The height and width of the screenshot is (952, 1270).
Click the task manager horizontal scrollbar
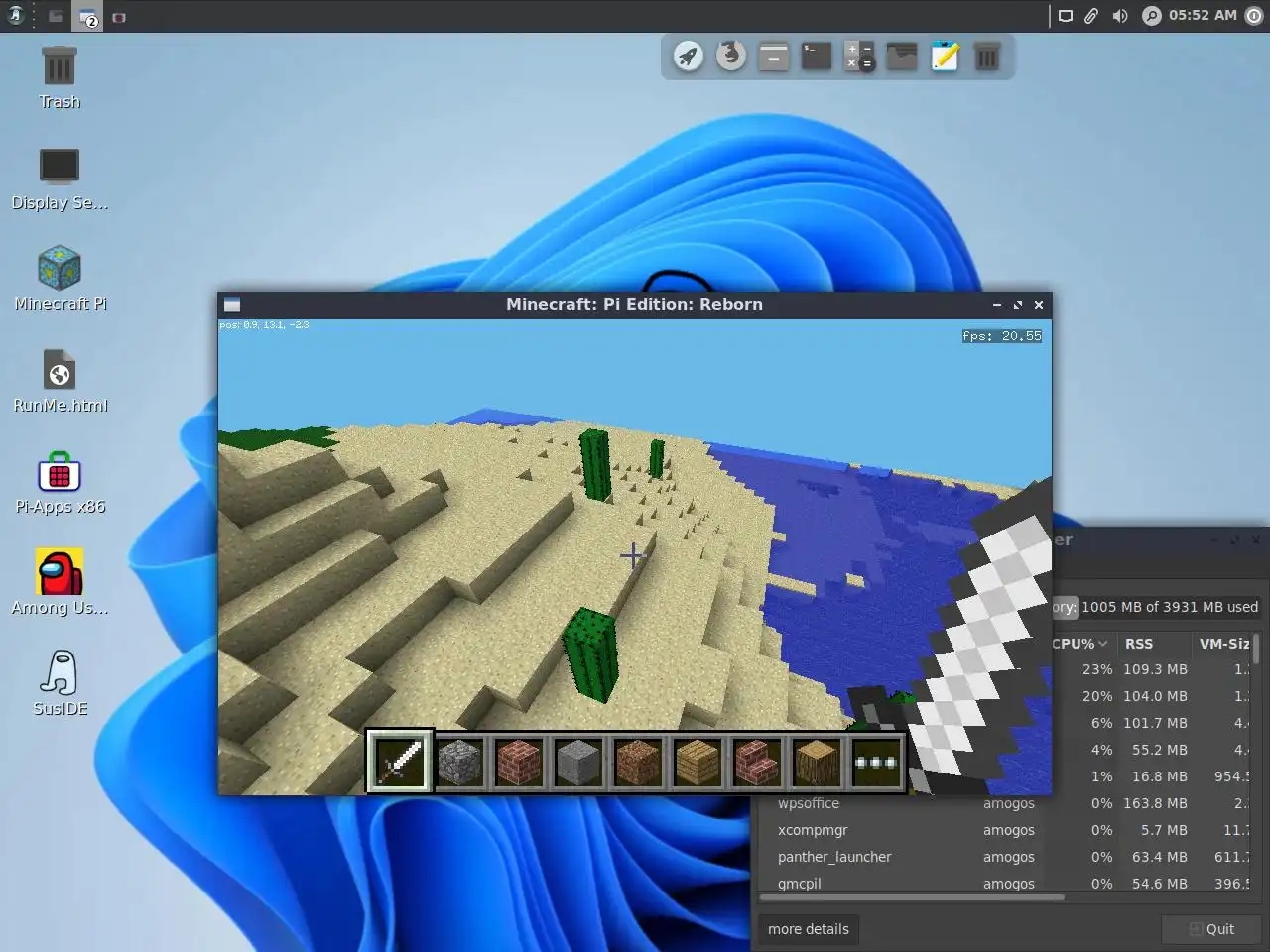913,897
